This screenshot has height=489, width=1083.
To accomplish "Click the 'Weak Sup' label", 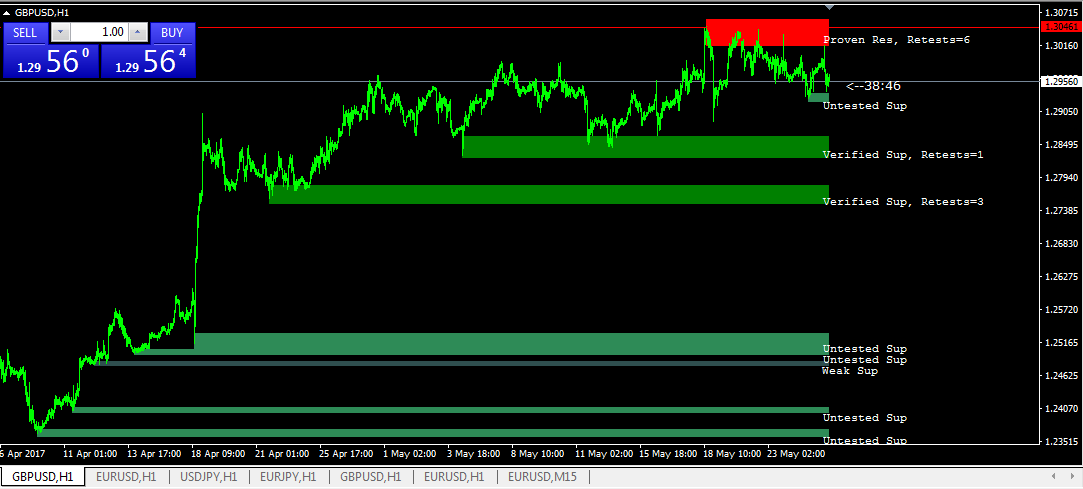I will point(850,371).
